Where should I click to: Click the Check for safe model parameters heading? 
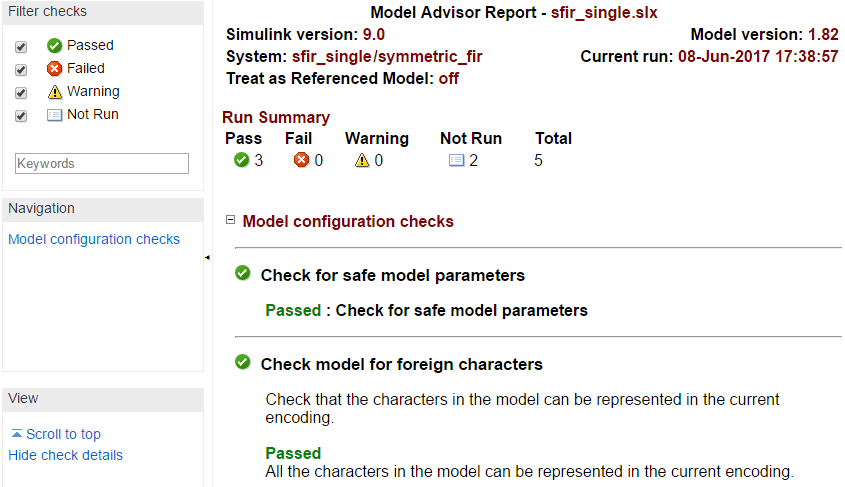(x=393, y=275)
